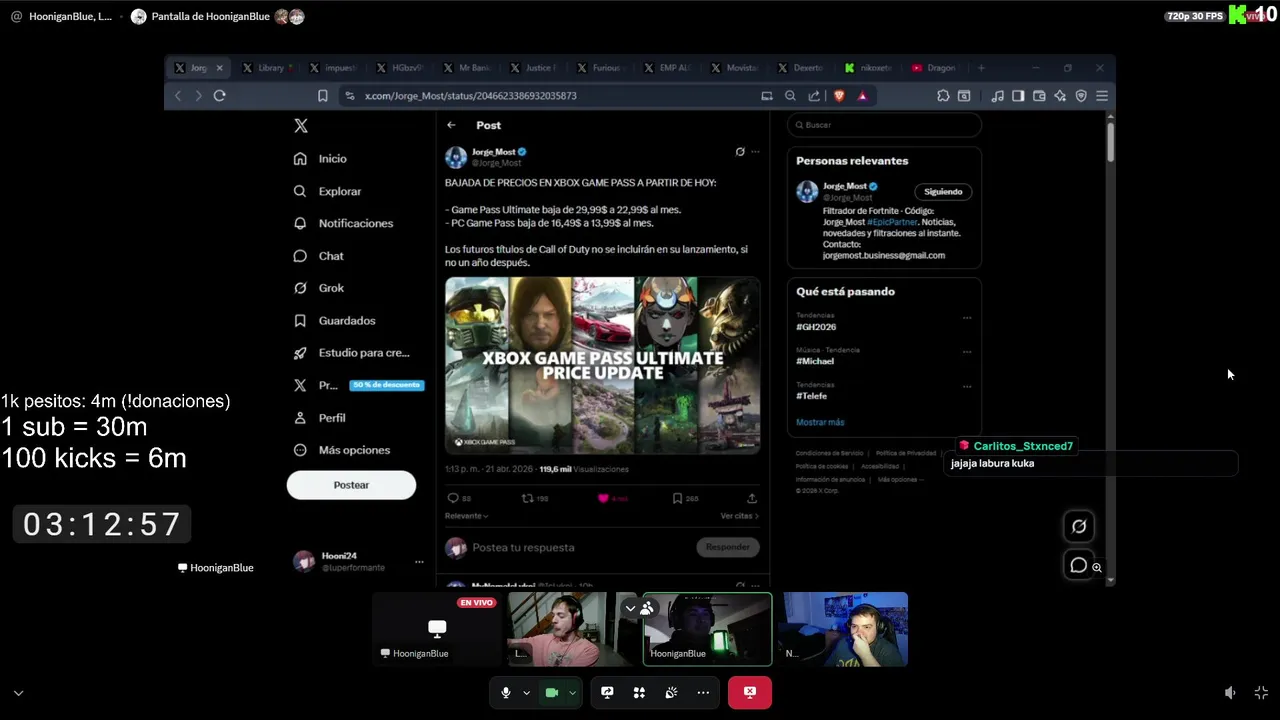1280x720 pixels.
Task: Select the camera tile with blue lit room
Action: click(x=845, y=629)
